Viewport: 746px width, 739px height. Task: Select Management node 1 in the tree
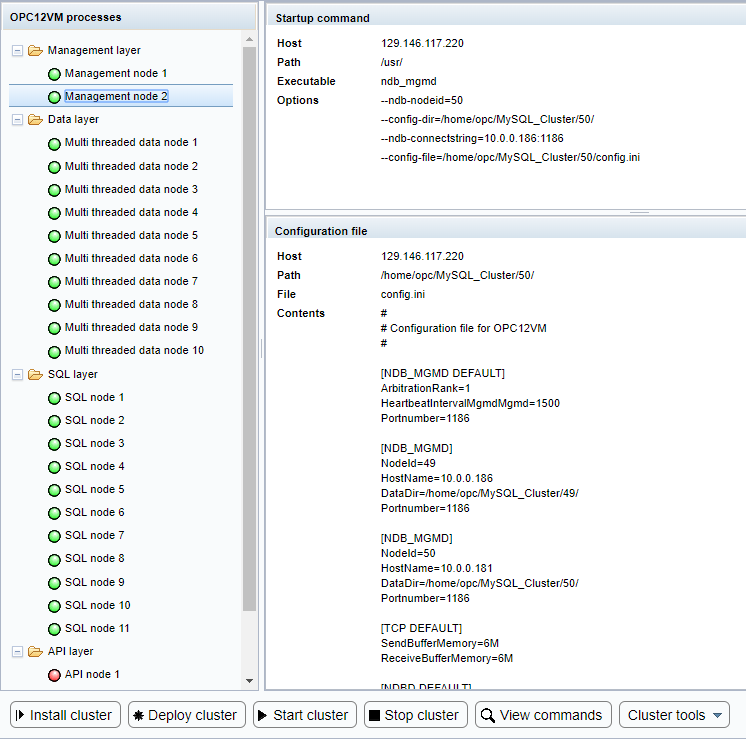coord(116,73)
